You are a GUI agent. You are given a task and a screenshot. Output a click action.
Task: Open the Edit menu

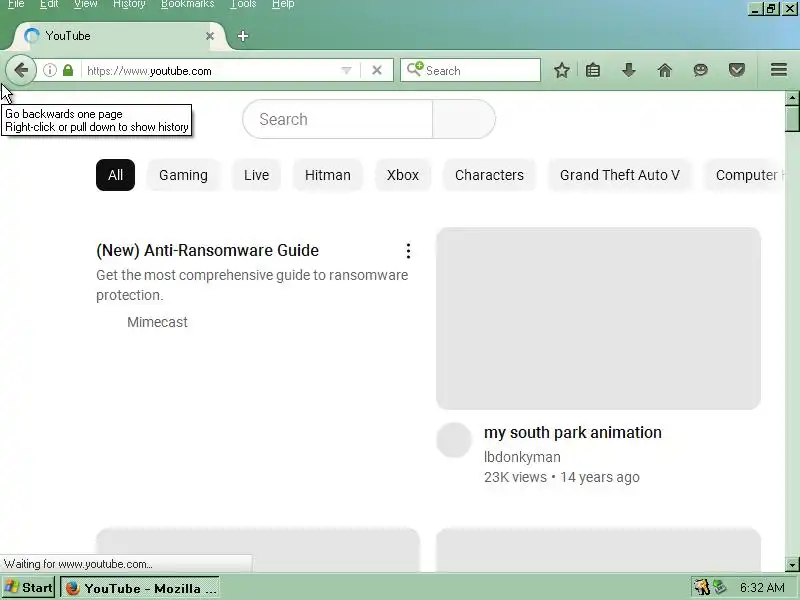[49, 4]
